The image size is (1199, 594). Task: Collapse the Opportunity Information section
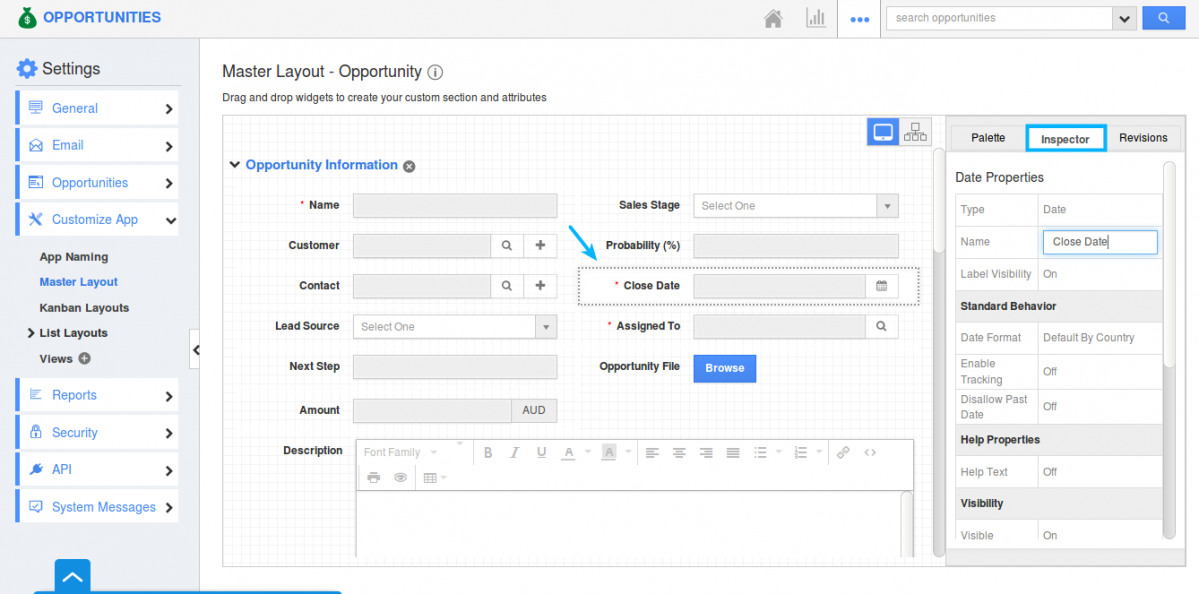[235, 165]
